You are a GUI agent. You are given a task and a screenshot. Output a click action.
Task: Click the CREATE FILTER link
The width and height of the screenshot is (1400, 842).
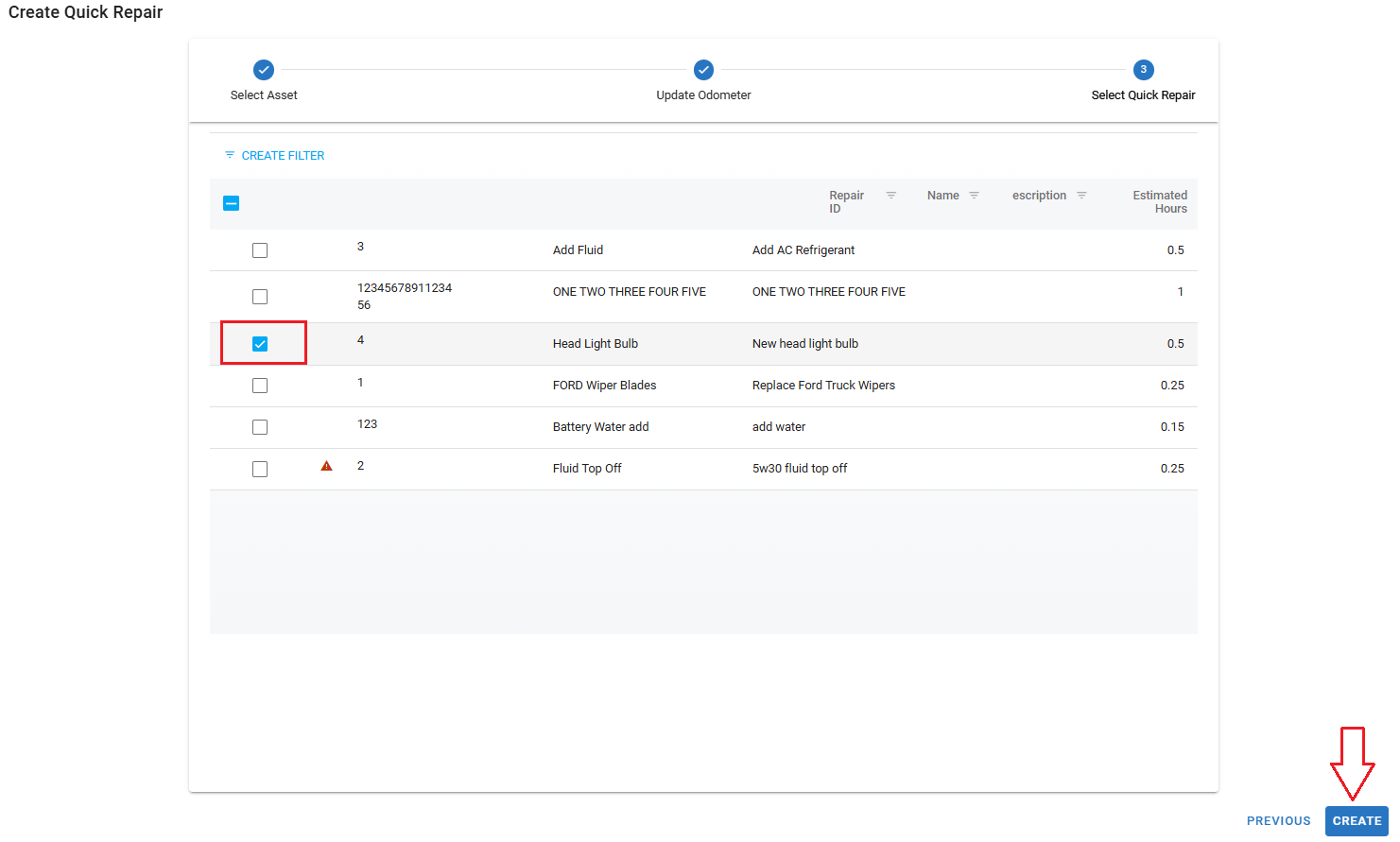283,156
